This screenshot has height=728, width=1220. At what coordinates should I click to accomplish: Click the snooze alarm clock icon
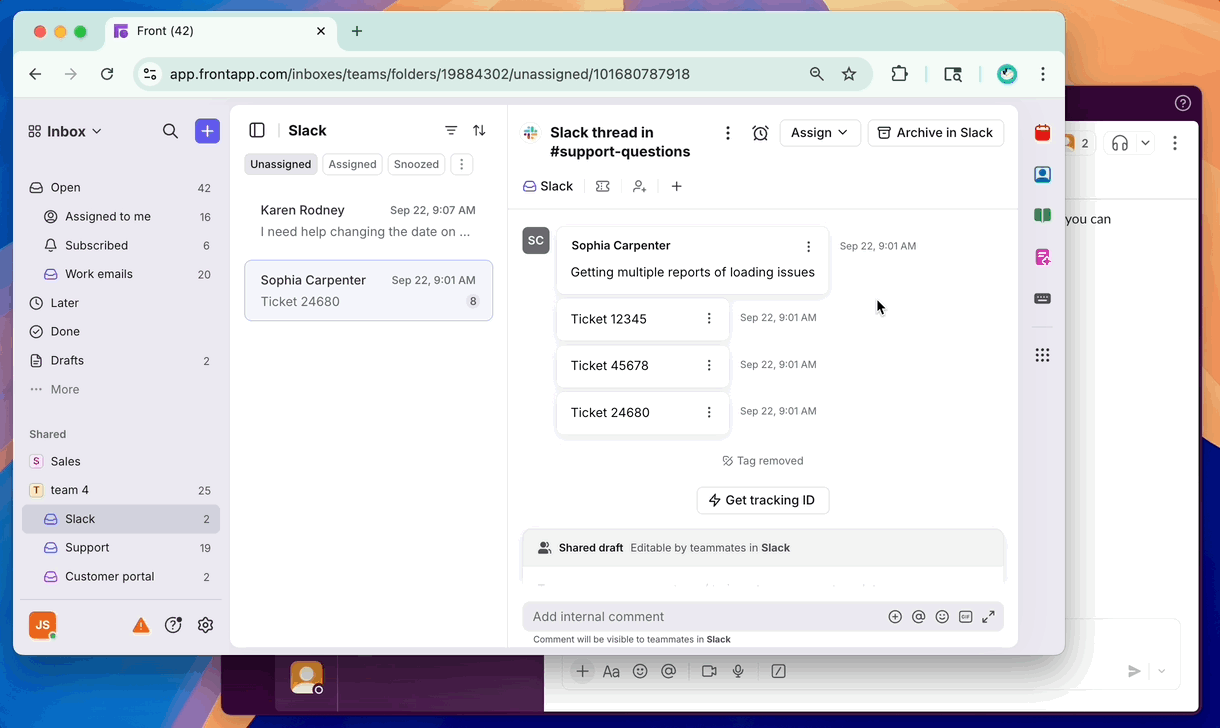tap(760, 133)
